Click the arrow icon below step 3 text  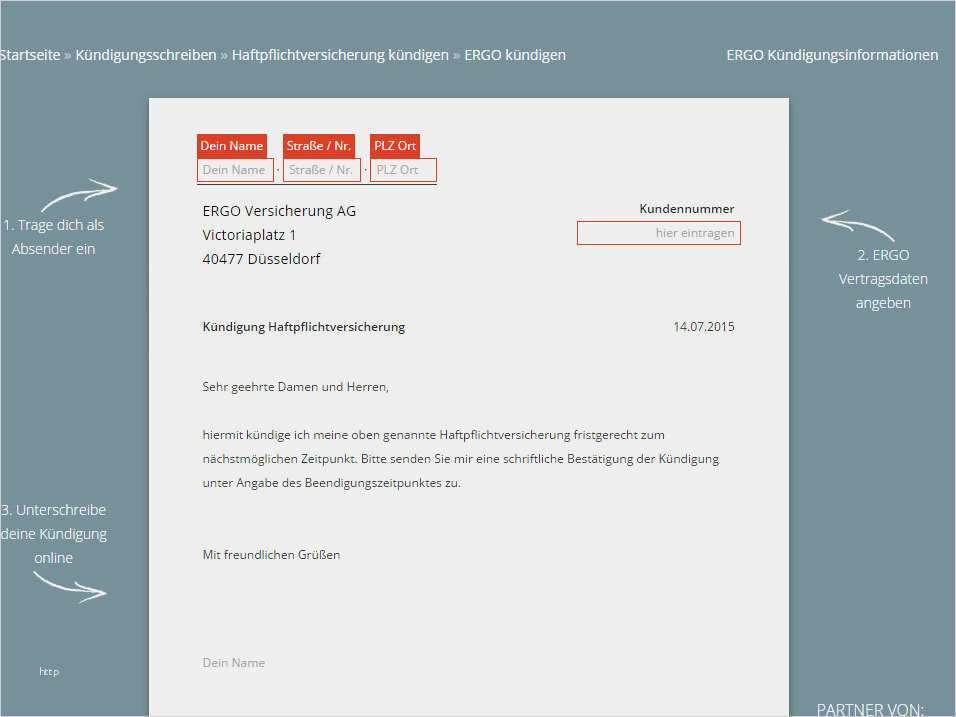click(x=70, y=586)
